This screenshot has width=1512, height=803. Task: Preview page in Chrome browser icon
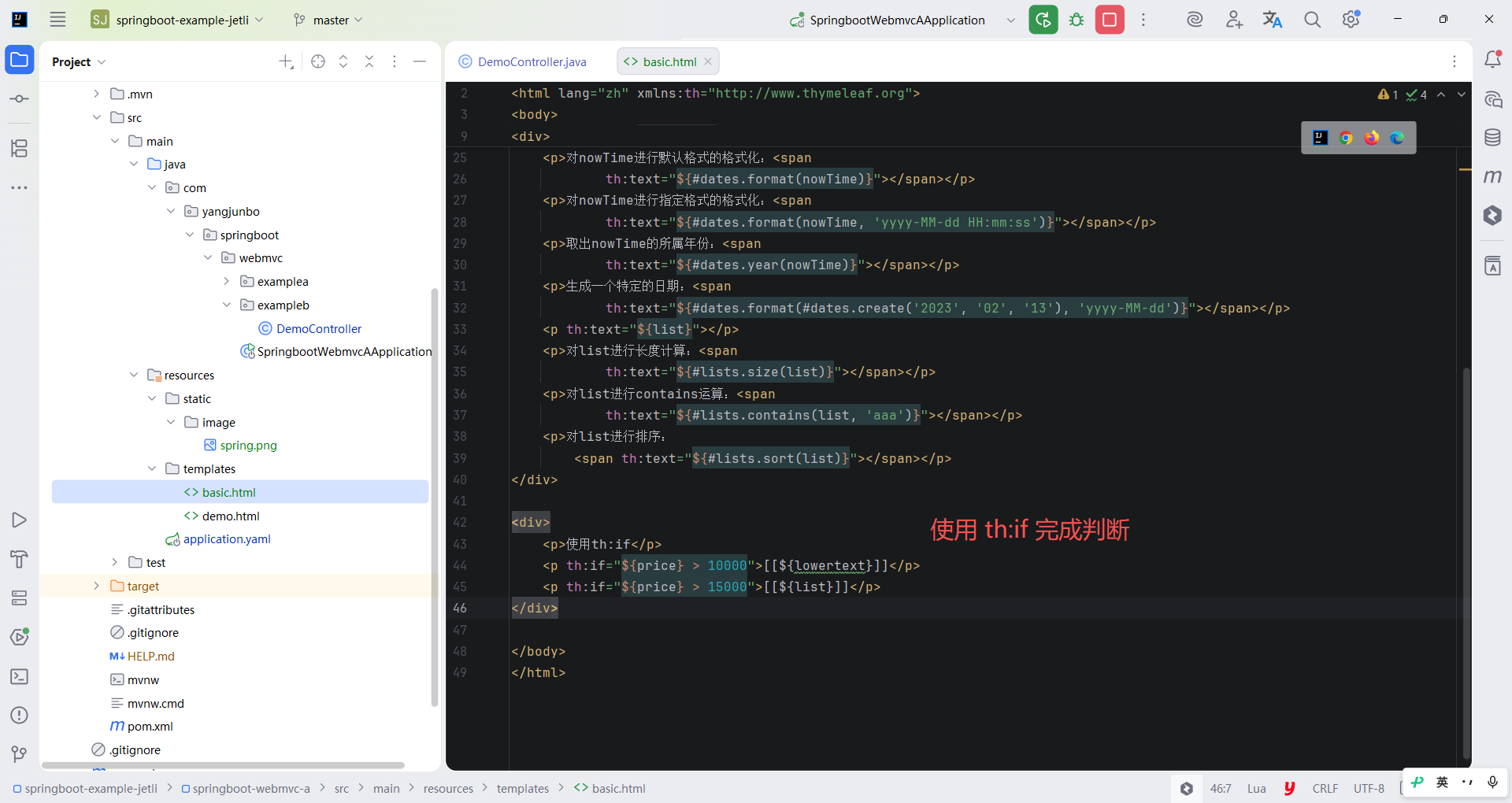coord(1346,138)
